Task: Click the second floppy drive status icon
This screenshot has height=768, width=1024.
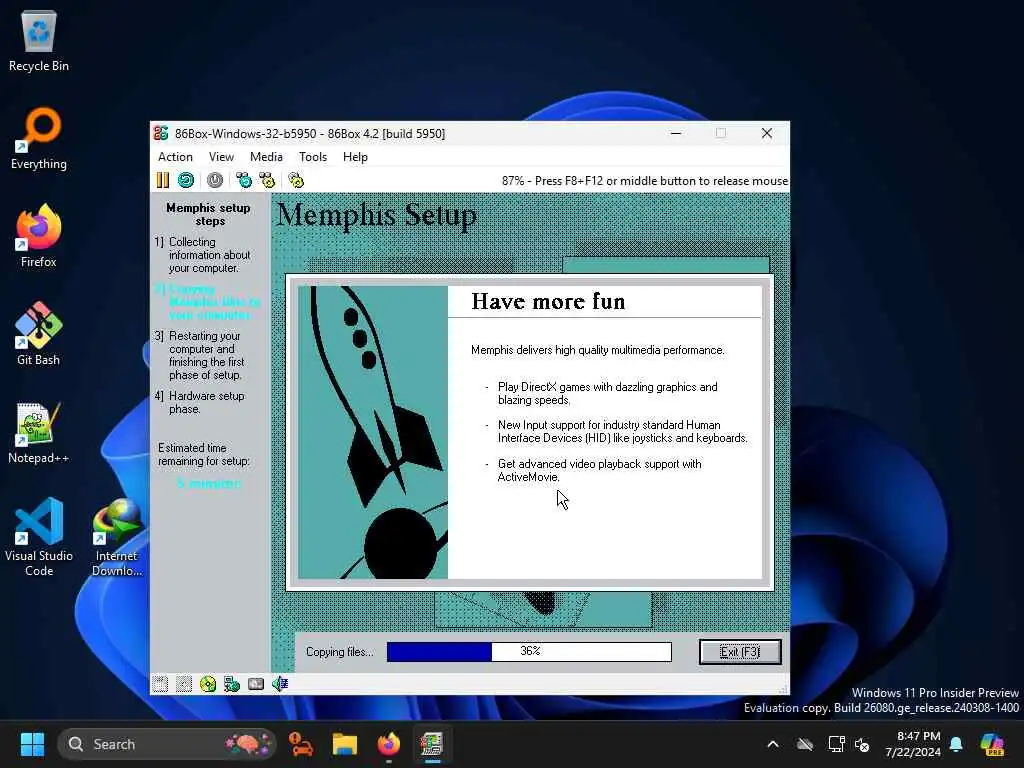Action: [x=184, y=684]
